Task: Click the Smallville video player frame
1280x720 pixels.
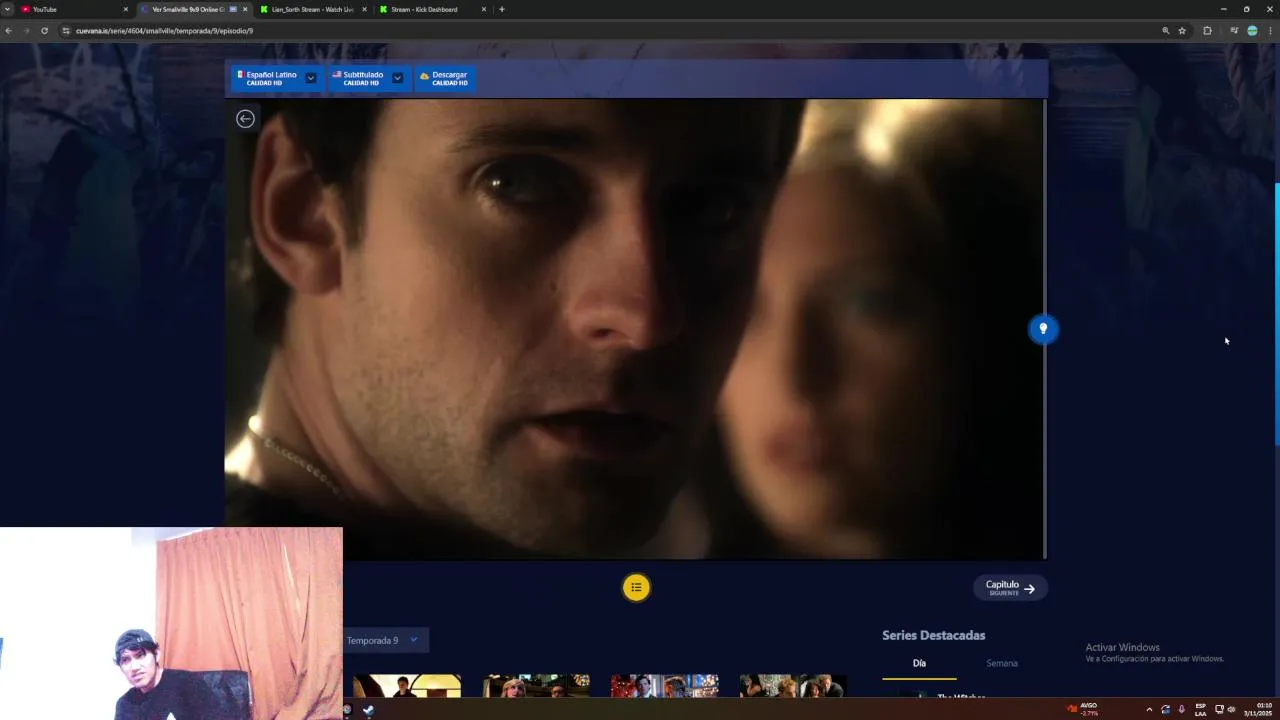Action: [634, 328]
